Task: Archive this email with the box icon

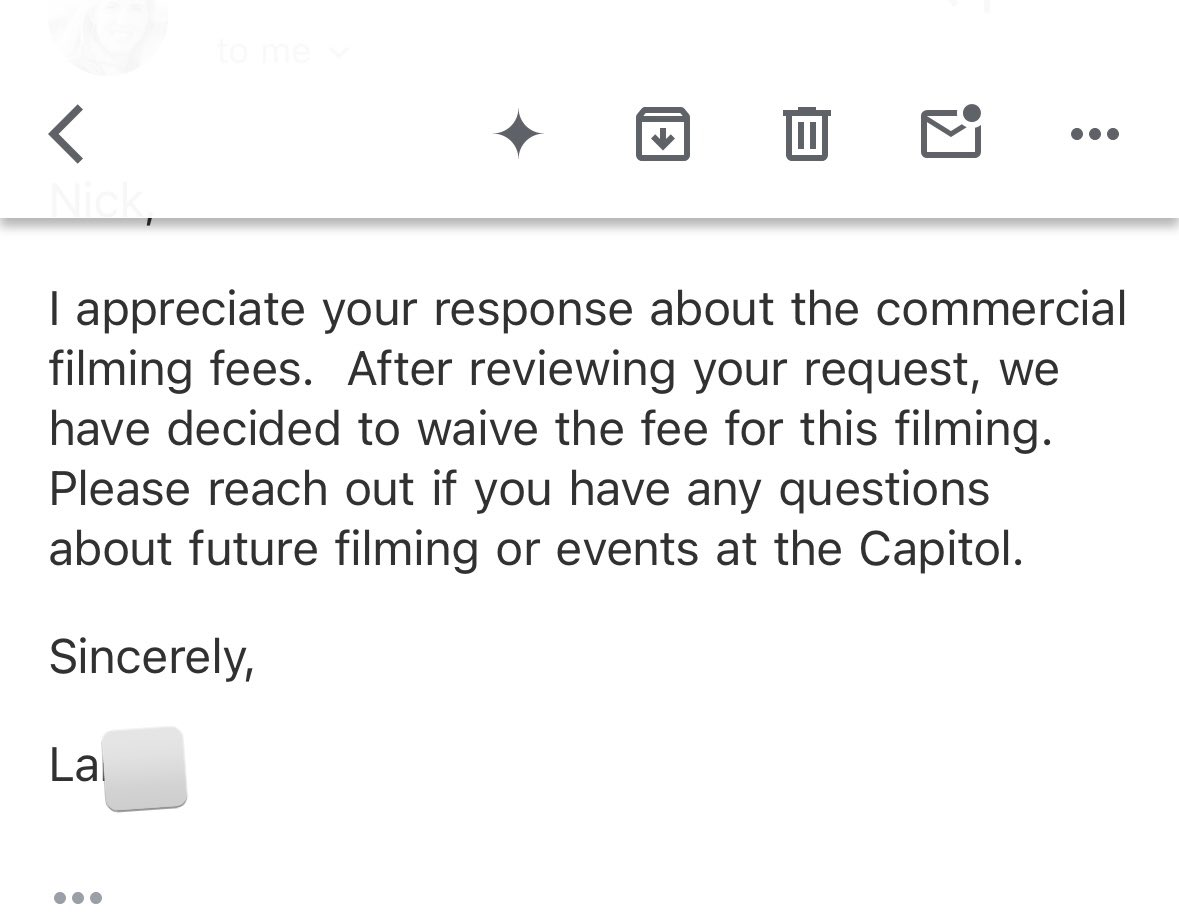Action: [x=662, y=134]
